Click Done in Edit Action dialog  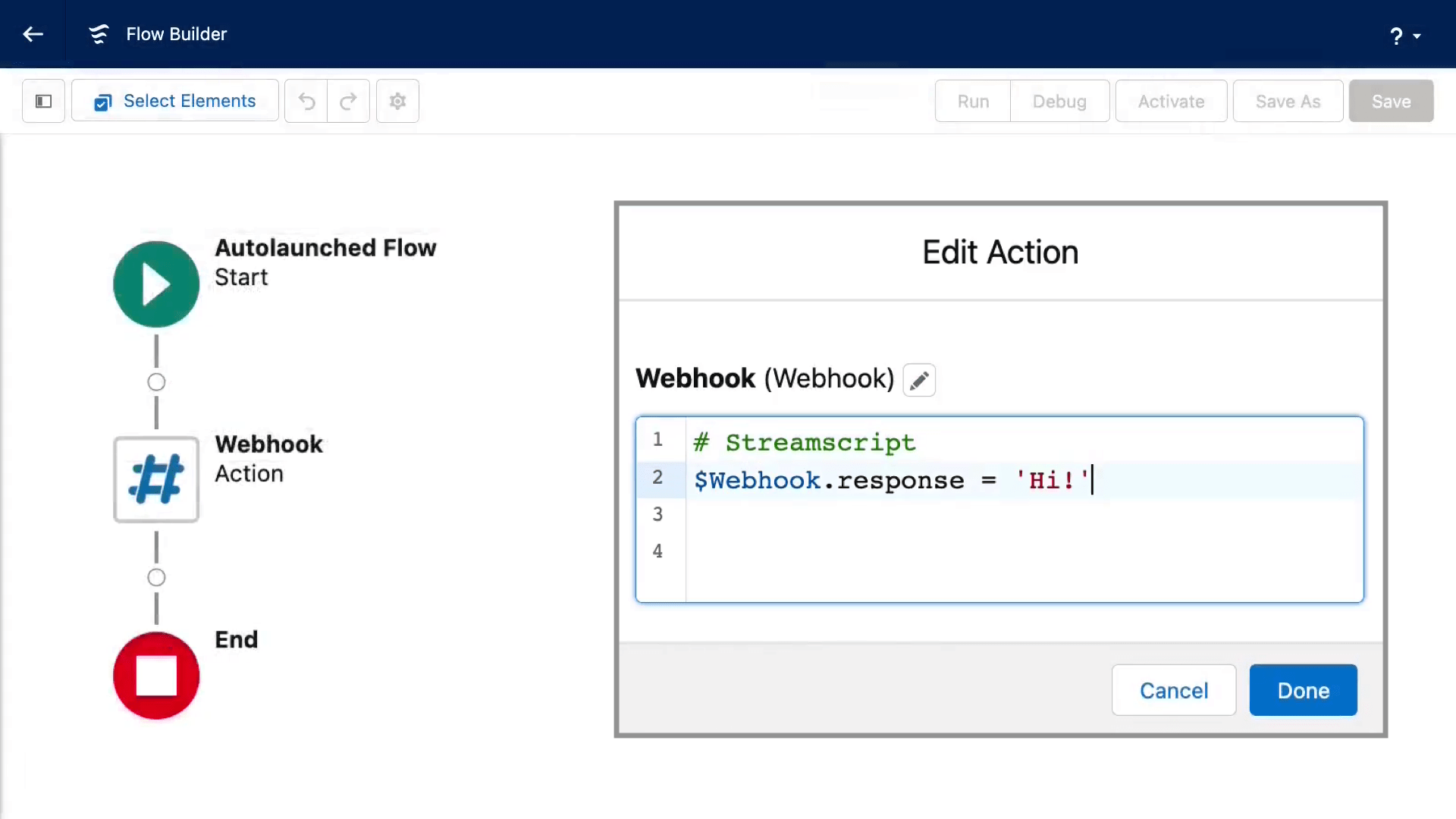(x=1303, y=690)
